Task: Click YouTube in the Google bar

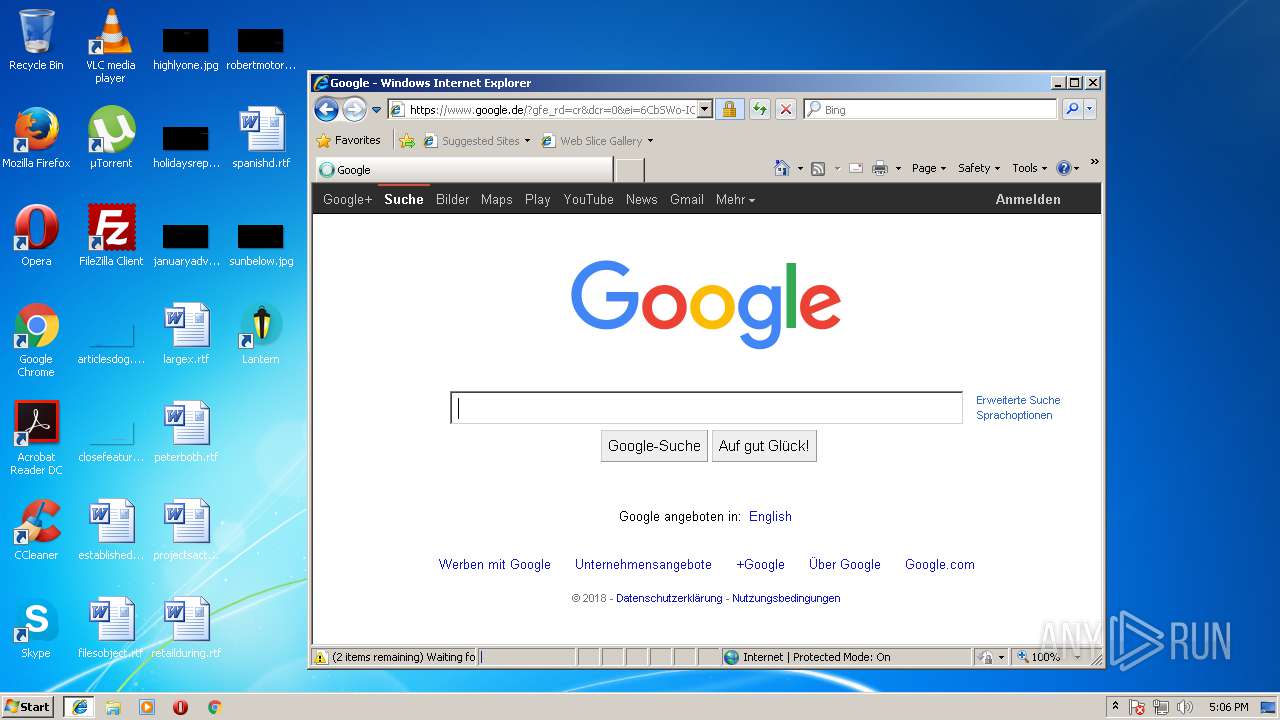Action: pyautogui.click(x=588, y=199)
